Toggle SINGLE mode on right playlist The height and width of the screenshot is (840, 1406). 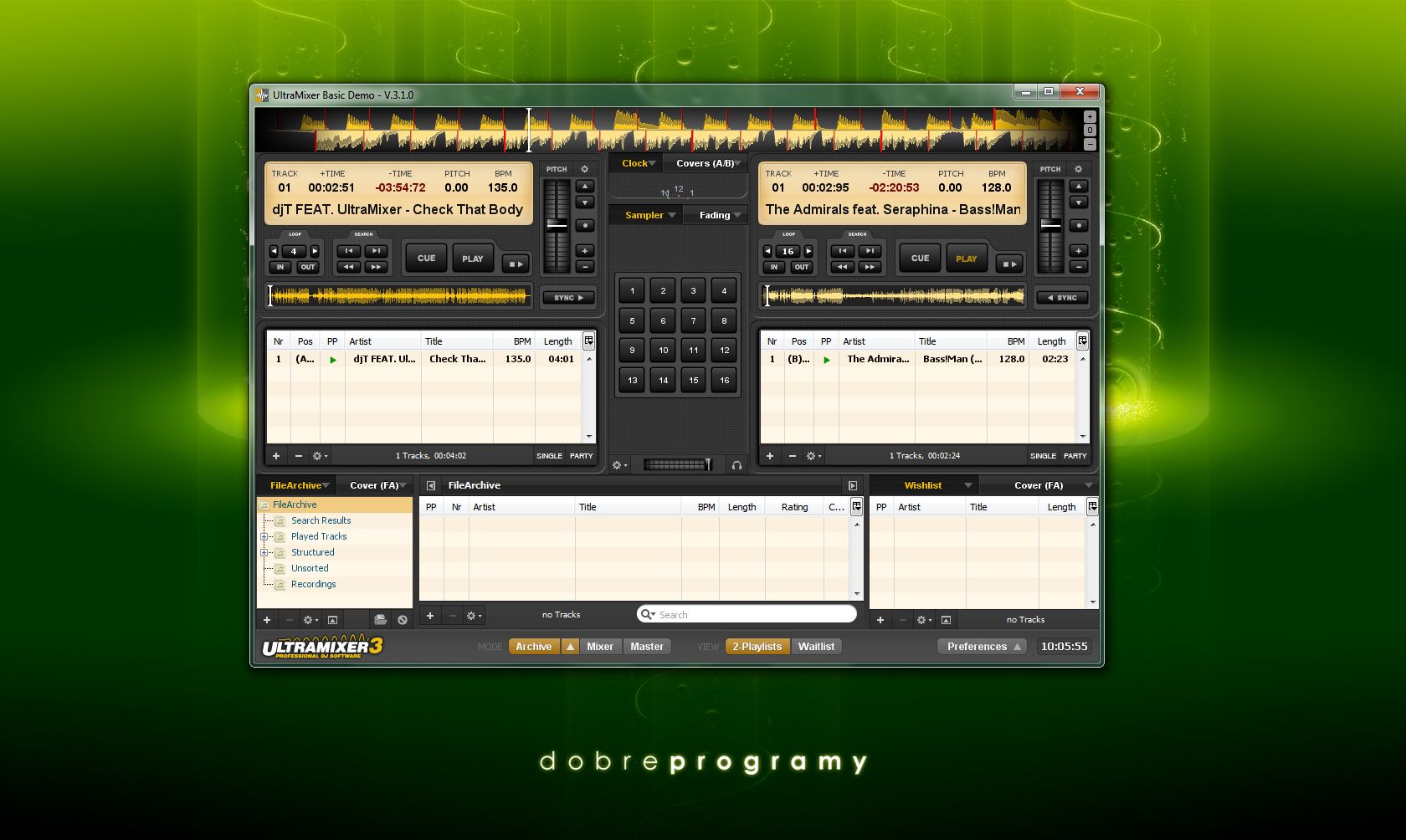(x=1043, y=456)
